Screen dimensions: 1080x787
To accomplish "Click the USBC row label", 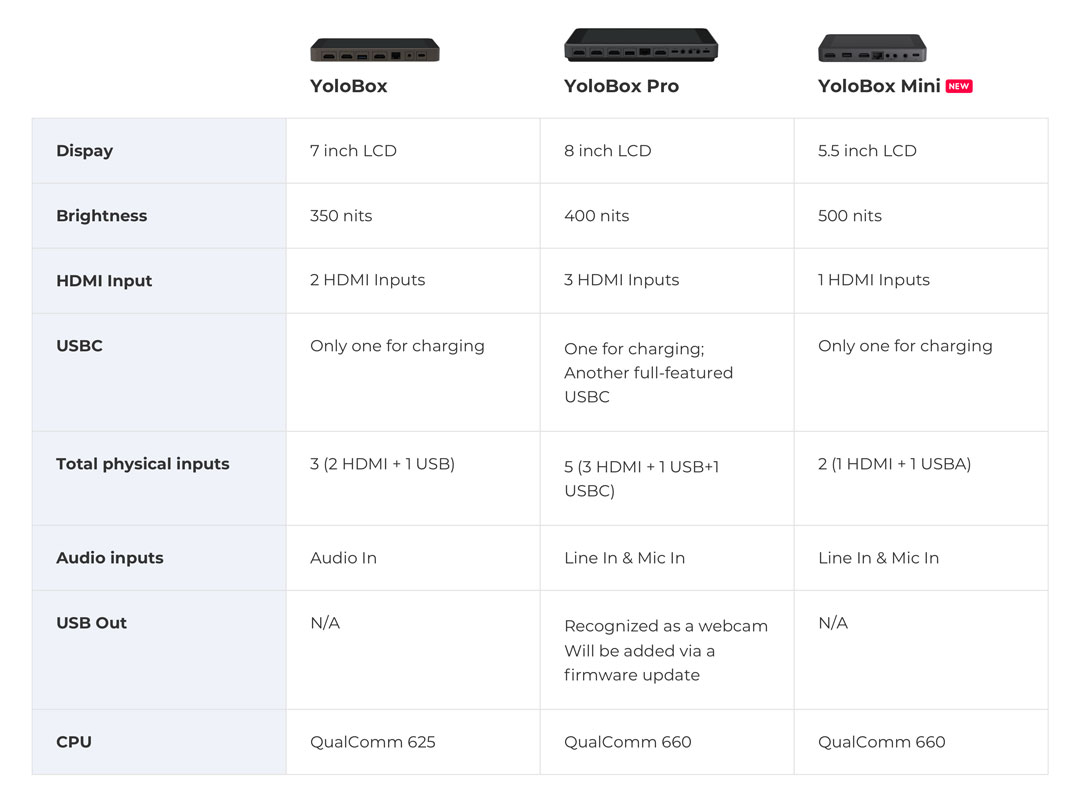I will click(x=79, y=346).
